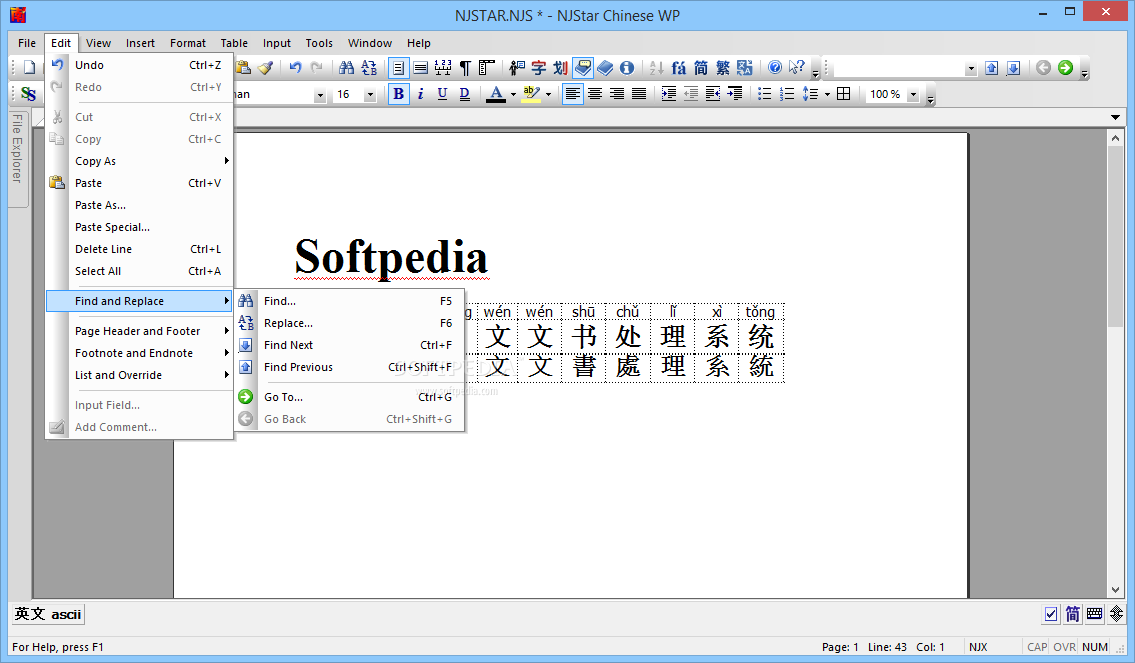
Task: Click Paste Special... in Edit menu
Action: click(x=140, y=227)
